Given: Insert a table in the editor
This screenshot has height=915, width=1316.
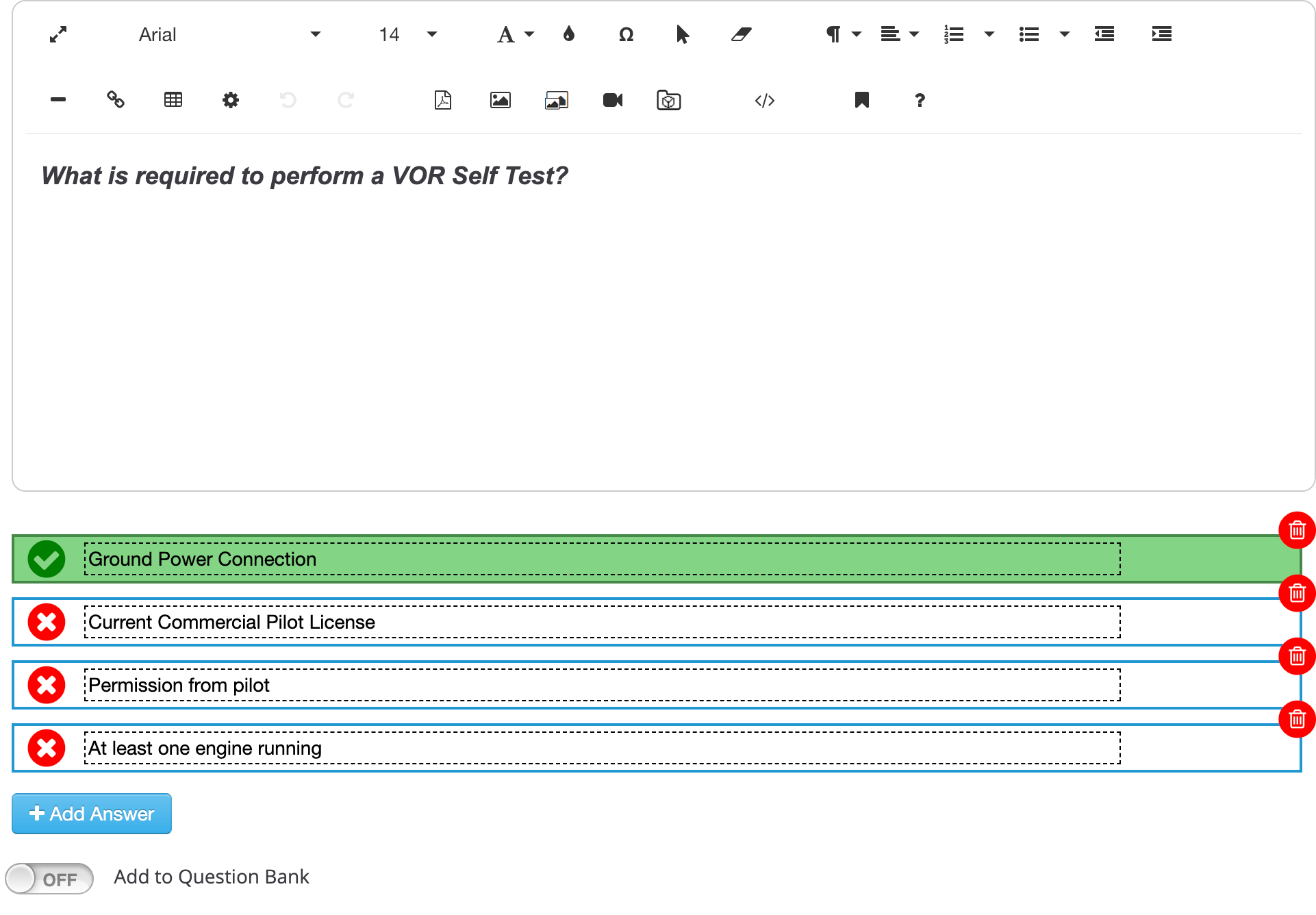Looking at the screenshot, I should tap(173, 100).
